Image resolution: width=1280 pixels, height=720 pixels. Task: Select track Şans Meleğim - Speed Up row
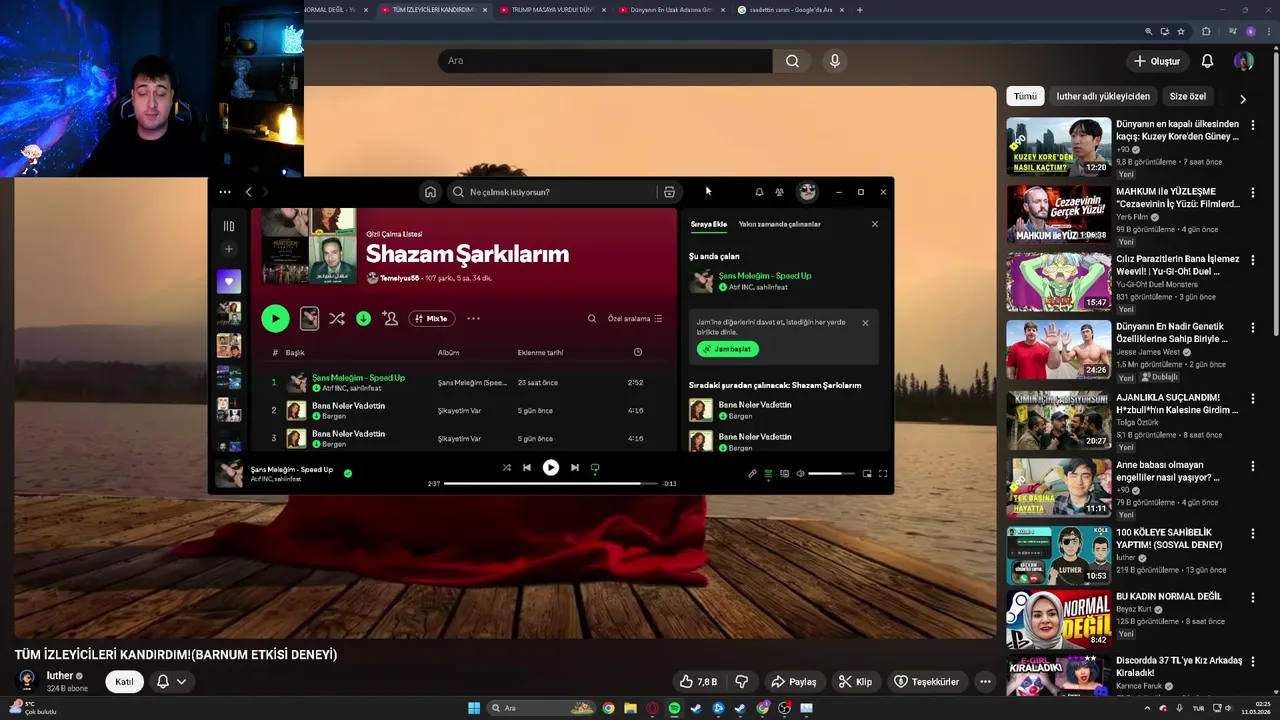coord(463,382)
